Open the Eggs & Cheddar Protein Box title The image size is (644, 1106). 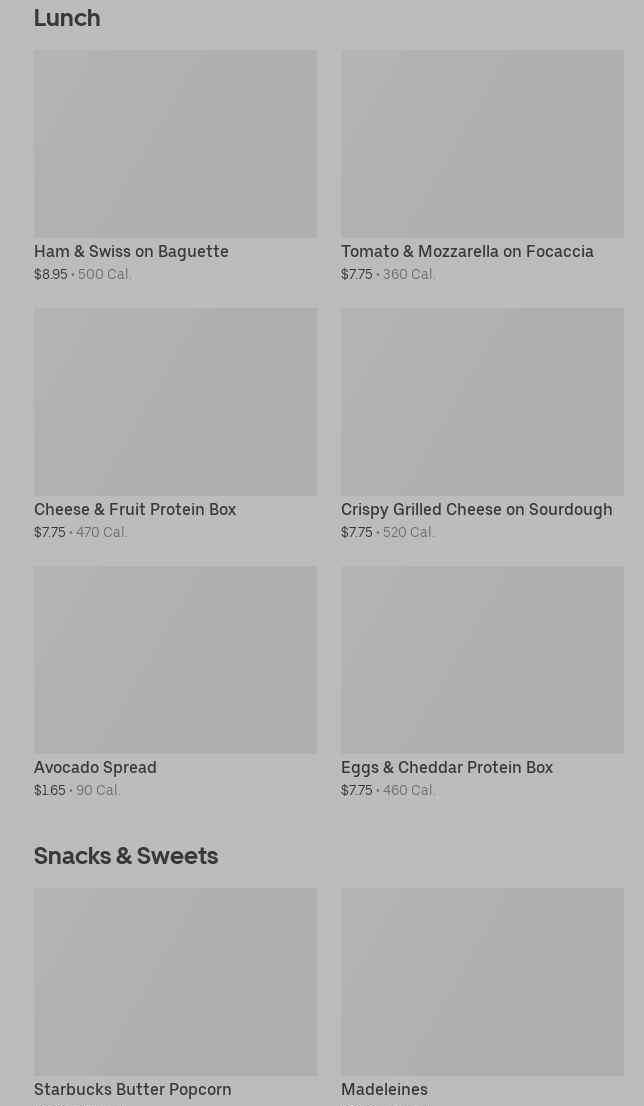[447, 768]
